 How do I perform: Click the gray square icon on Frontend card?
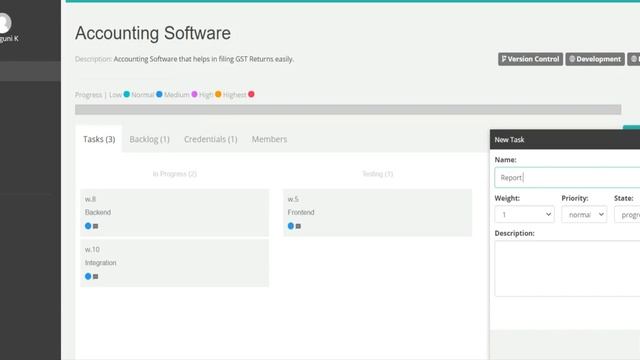(298, 226)
